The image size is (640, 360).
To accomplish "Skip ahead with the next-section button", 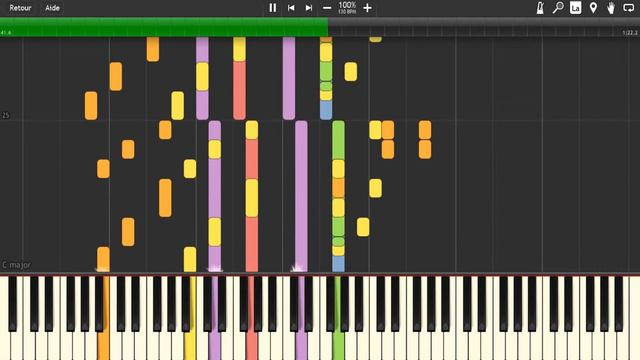I will click(309, 8).
